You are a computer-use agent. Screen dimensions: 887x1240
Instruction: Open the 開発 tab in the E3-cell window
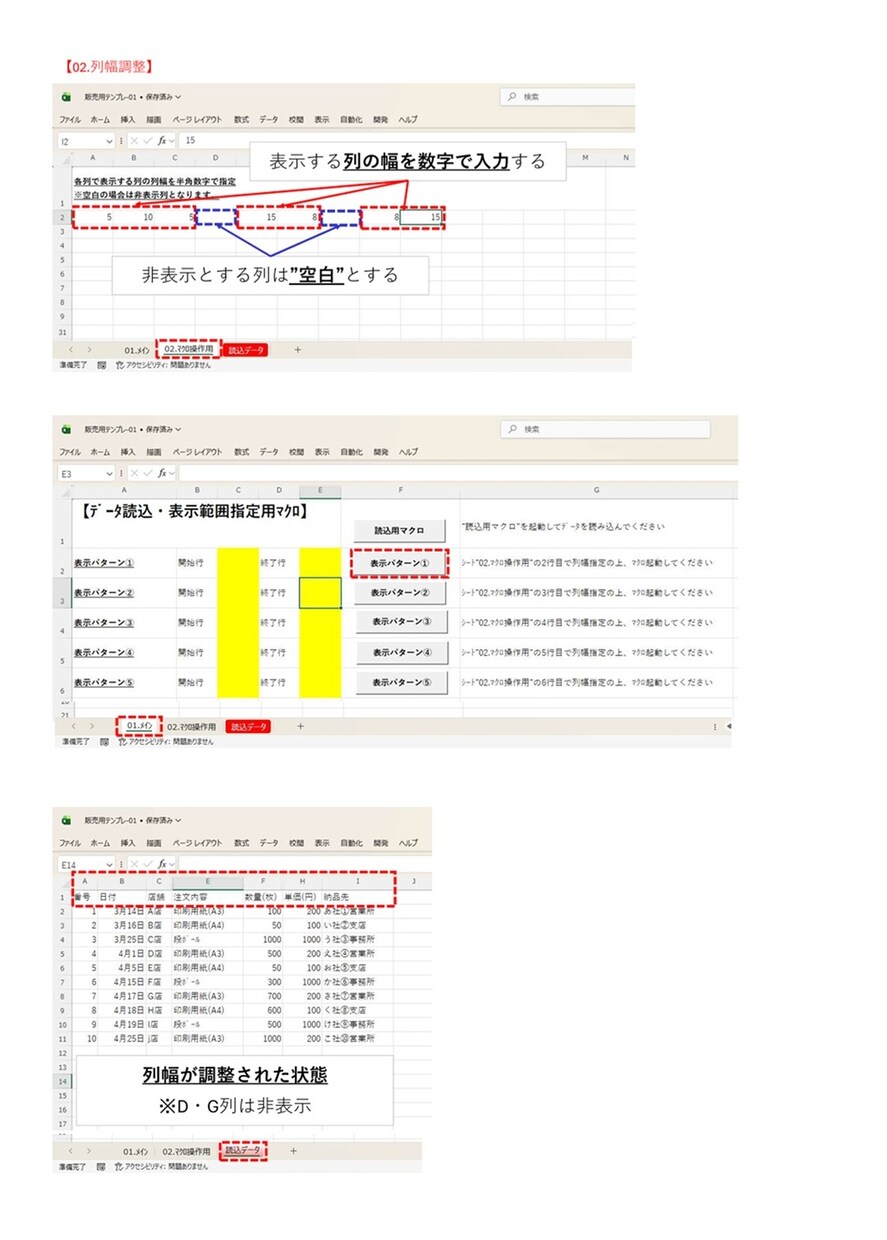[x=380, y=452]
